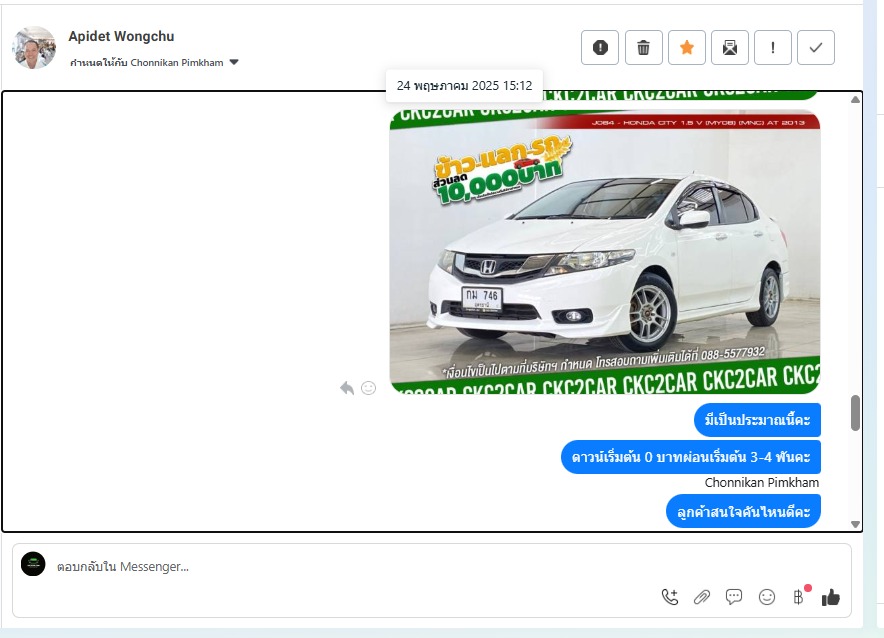Open emoji picker in reply bar
Screen dimensions: 884x638
click(x=767, y=597)
